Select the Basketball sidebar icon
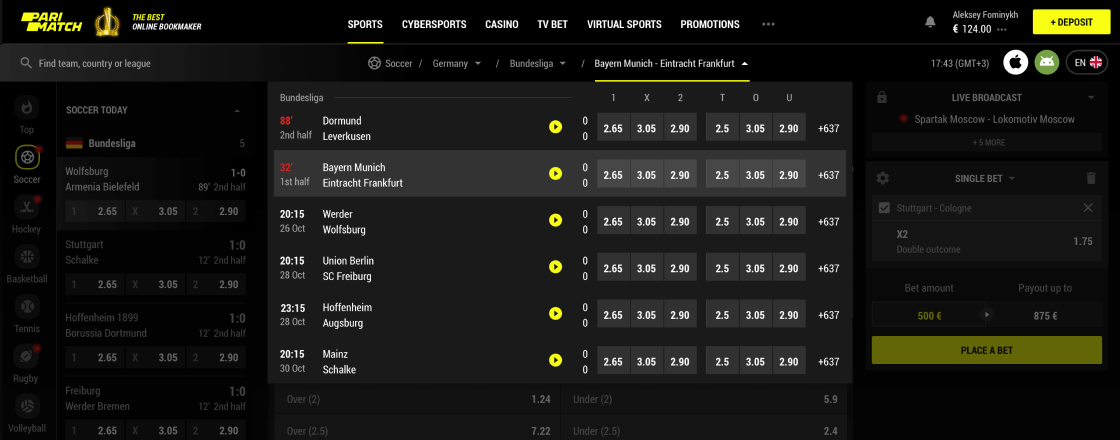Image resolution: width=1120 pixels, height=440 pixels. (x=26, y=257)
